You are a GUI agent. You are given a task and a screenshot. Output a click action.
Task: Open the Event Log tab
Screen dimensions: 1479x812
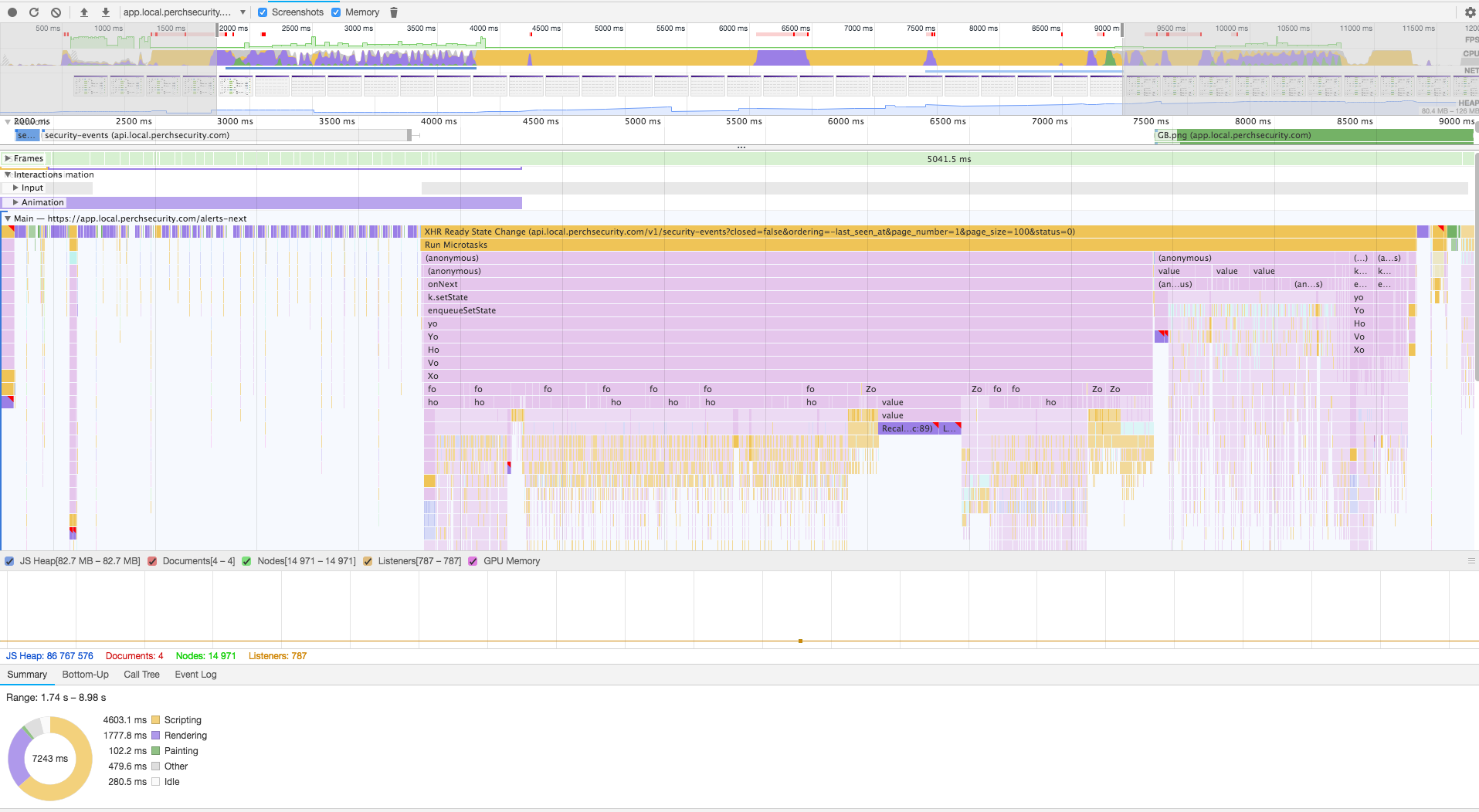(195, 675)
